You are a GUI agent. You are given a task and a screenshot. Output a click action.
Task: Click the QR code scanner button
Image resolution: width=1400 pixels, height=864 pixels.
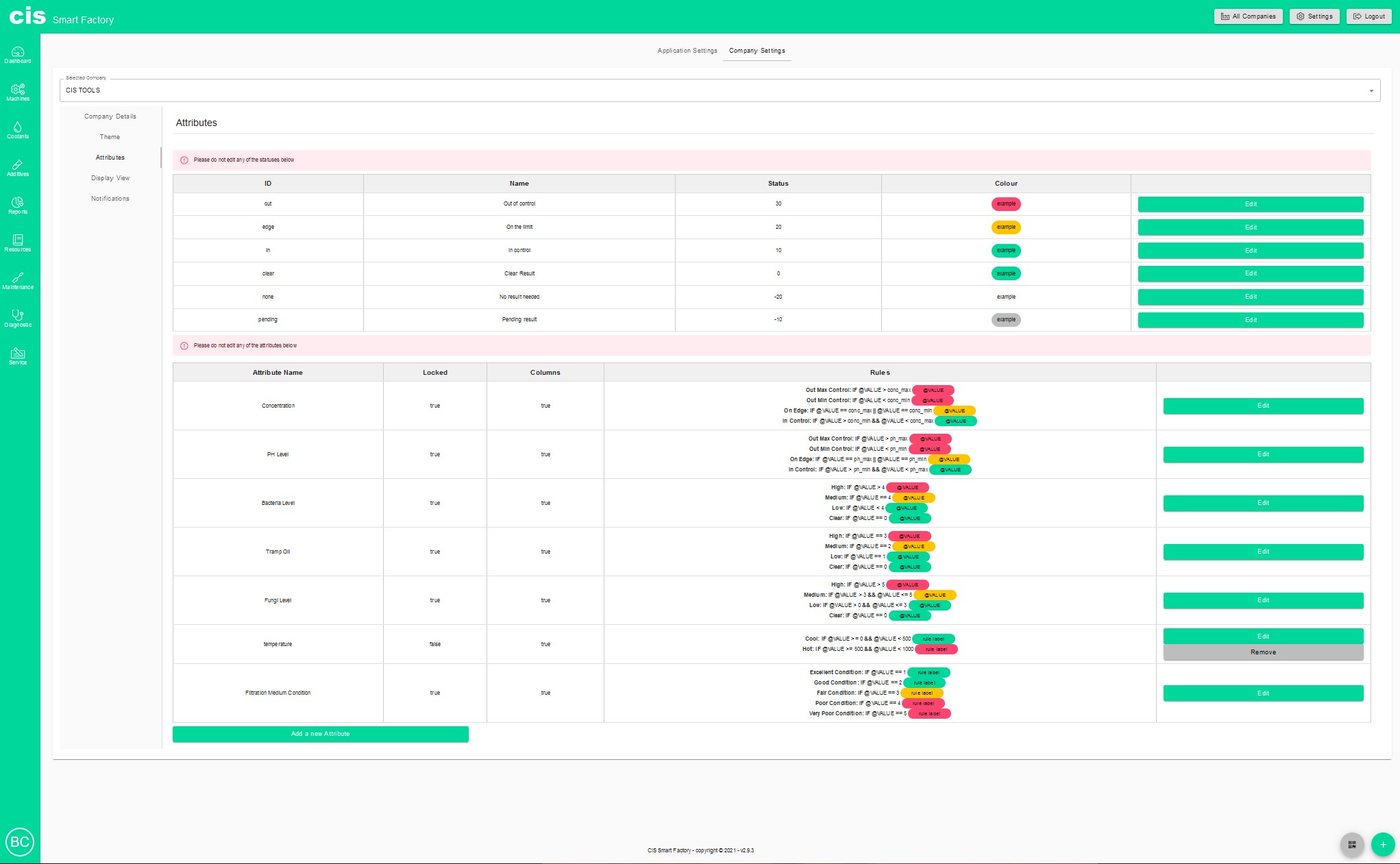pyautogui.click(x=1351, y=844)
